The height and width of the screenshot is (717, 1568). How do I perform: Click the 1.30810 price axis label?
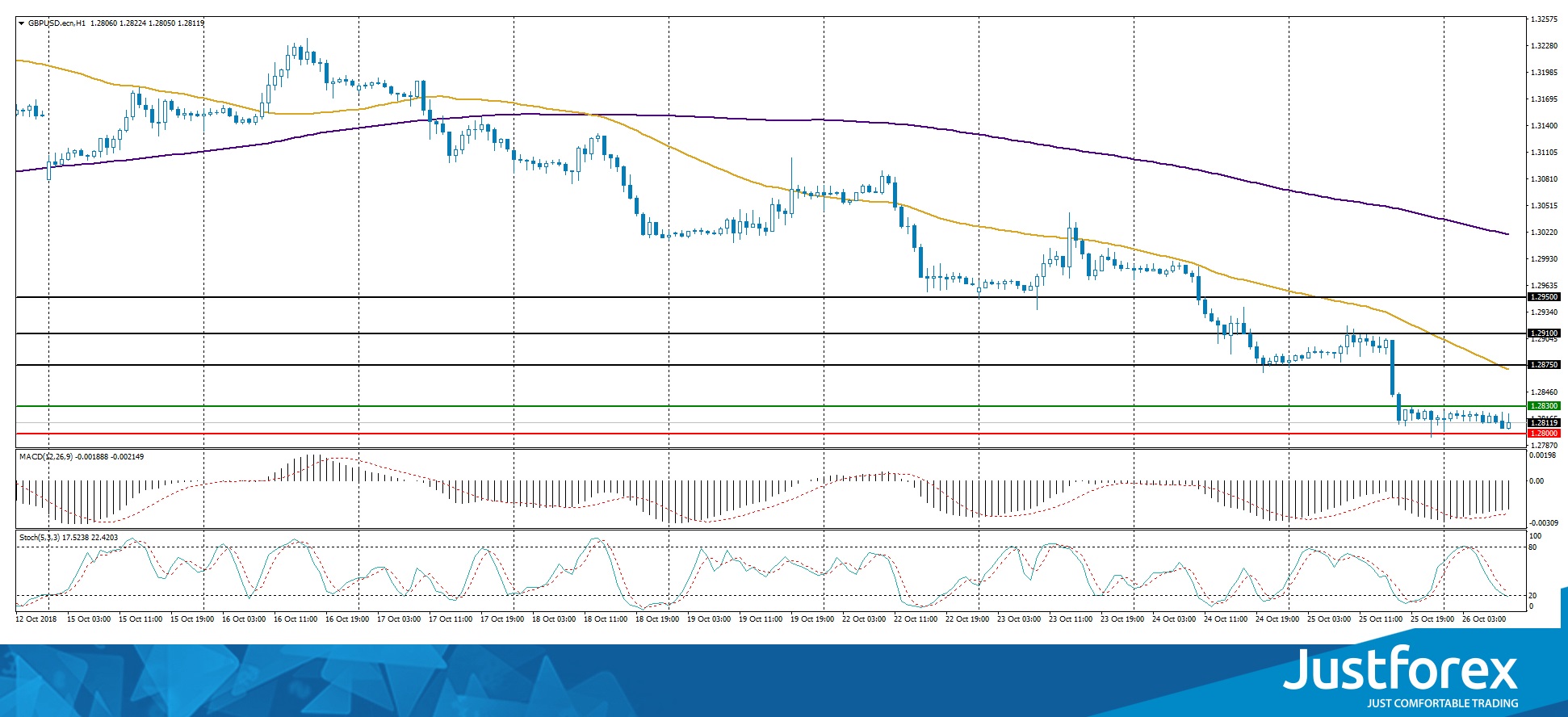pos(1545,179)
